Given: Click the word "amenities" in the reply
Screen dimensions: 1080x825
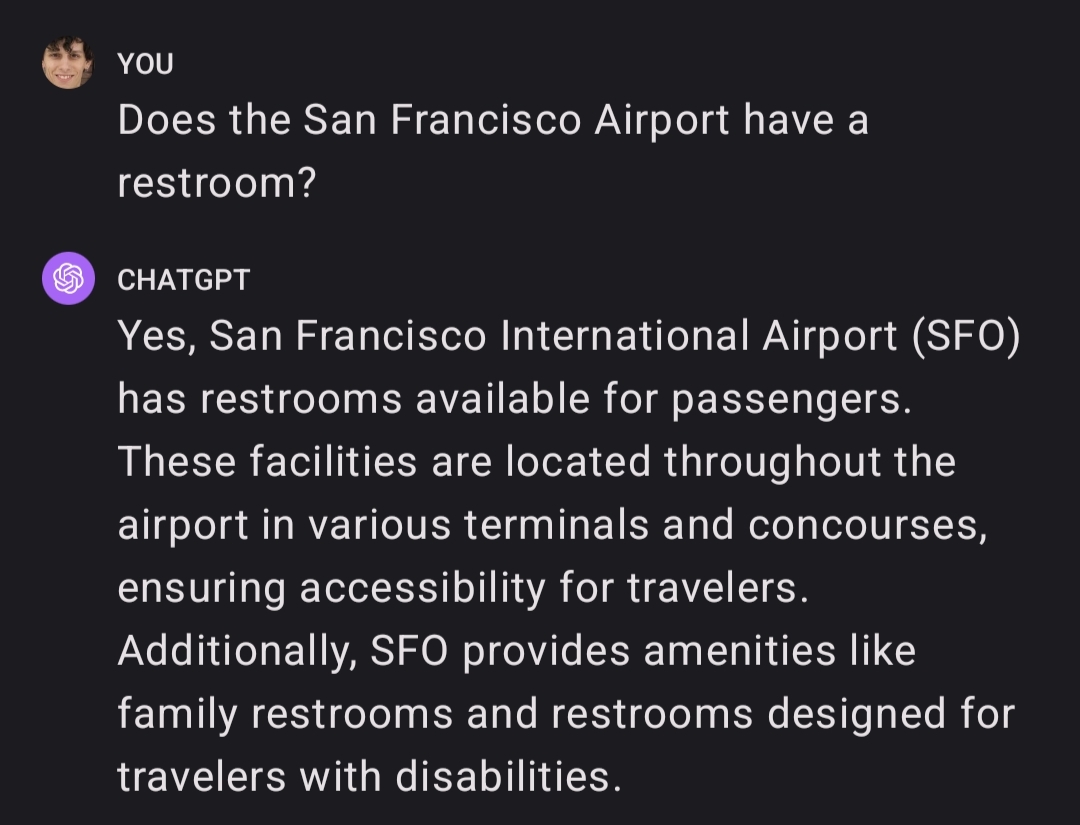Looking at the screenshot, I should 740,651.
